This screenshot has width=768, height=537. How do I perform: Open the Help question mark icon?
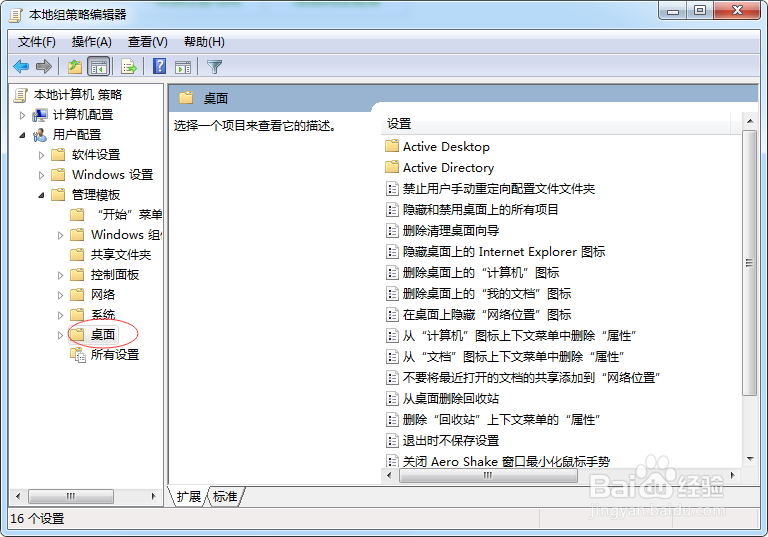160,66
